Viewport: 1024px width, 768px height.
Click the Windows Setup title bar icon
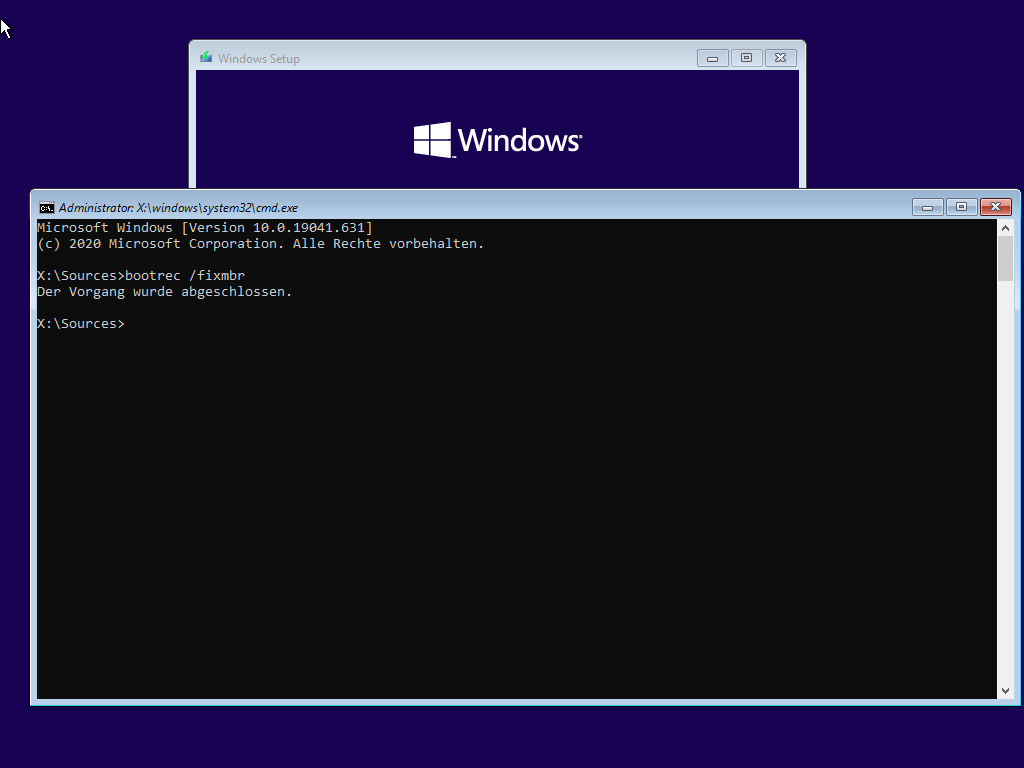tap(206, 58)
